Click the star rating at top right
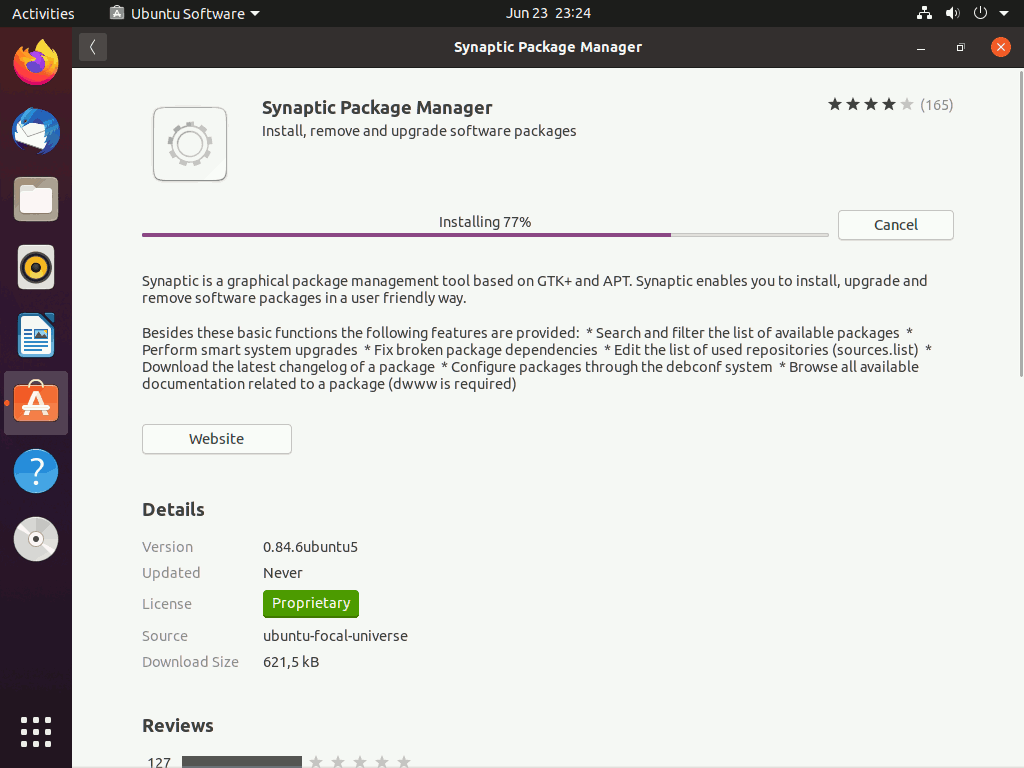 [871, 104]
